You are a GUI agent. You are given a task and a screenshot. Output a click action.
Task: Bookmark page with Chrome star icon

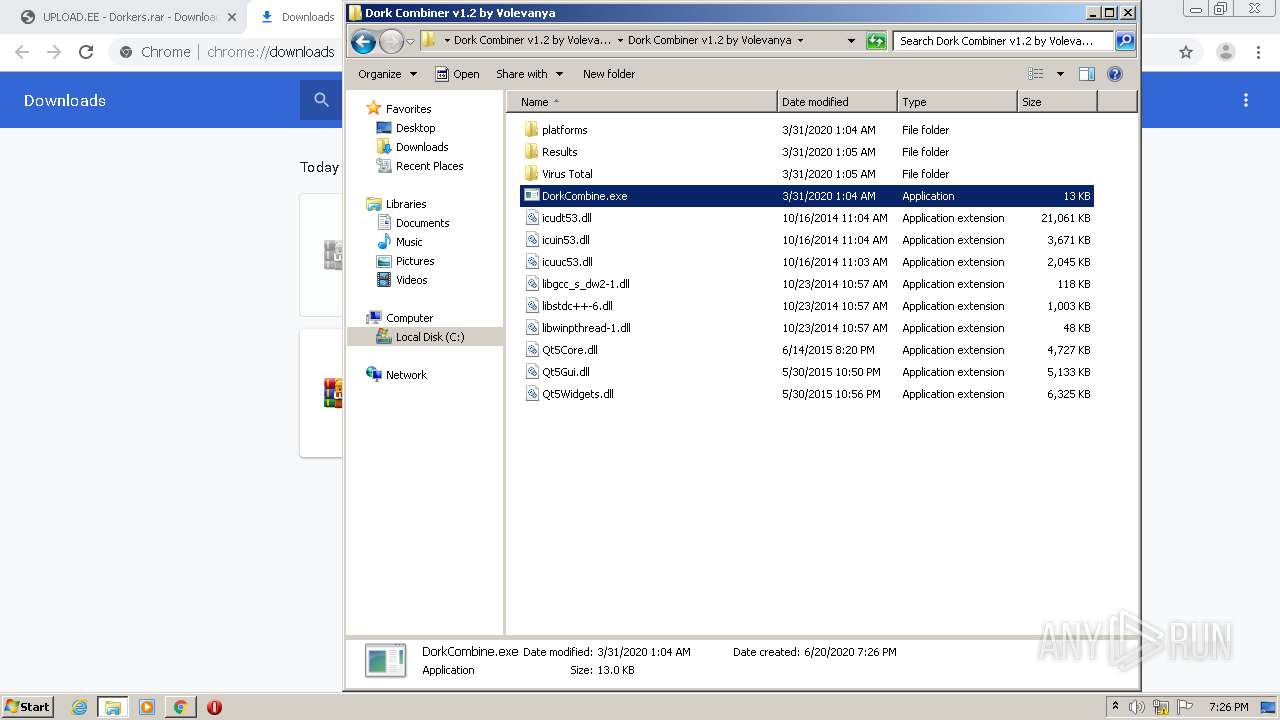[x=1186, y=52]
